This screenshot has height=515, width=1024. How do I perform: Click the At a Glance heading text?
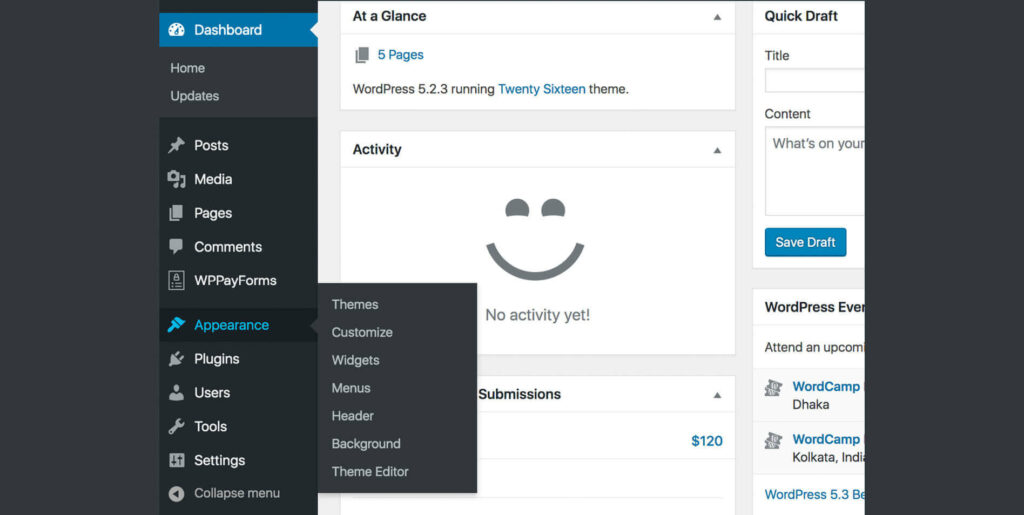click(389, 16)
